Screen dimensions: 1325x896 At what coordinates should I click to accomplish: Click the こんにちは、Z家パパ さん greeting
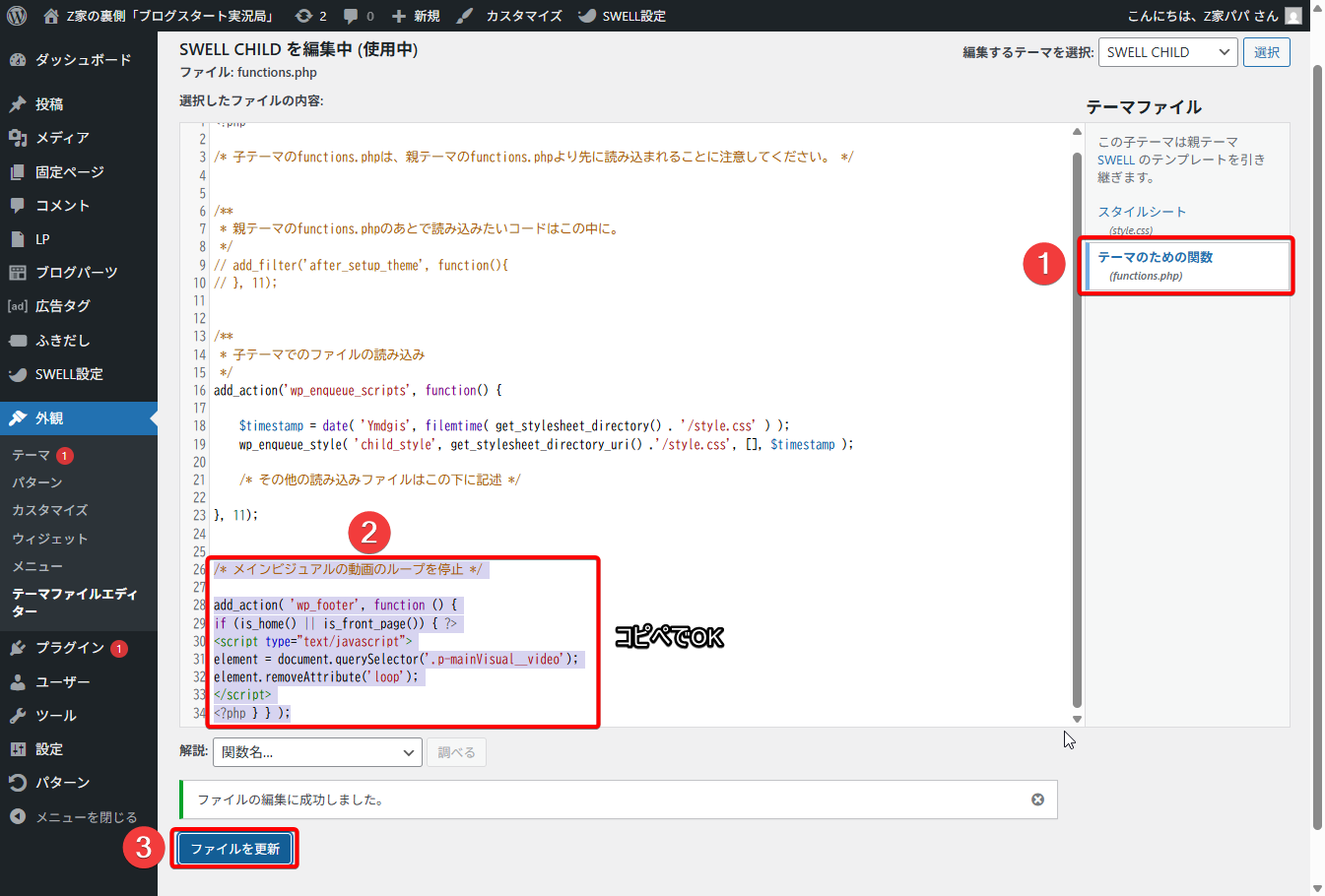pos(1203,16)
